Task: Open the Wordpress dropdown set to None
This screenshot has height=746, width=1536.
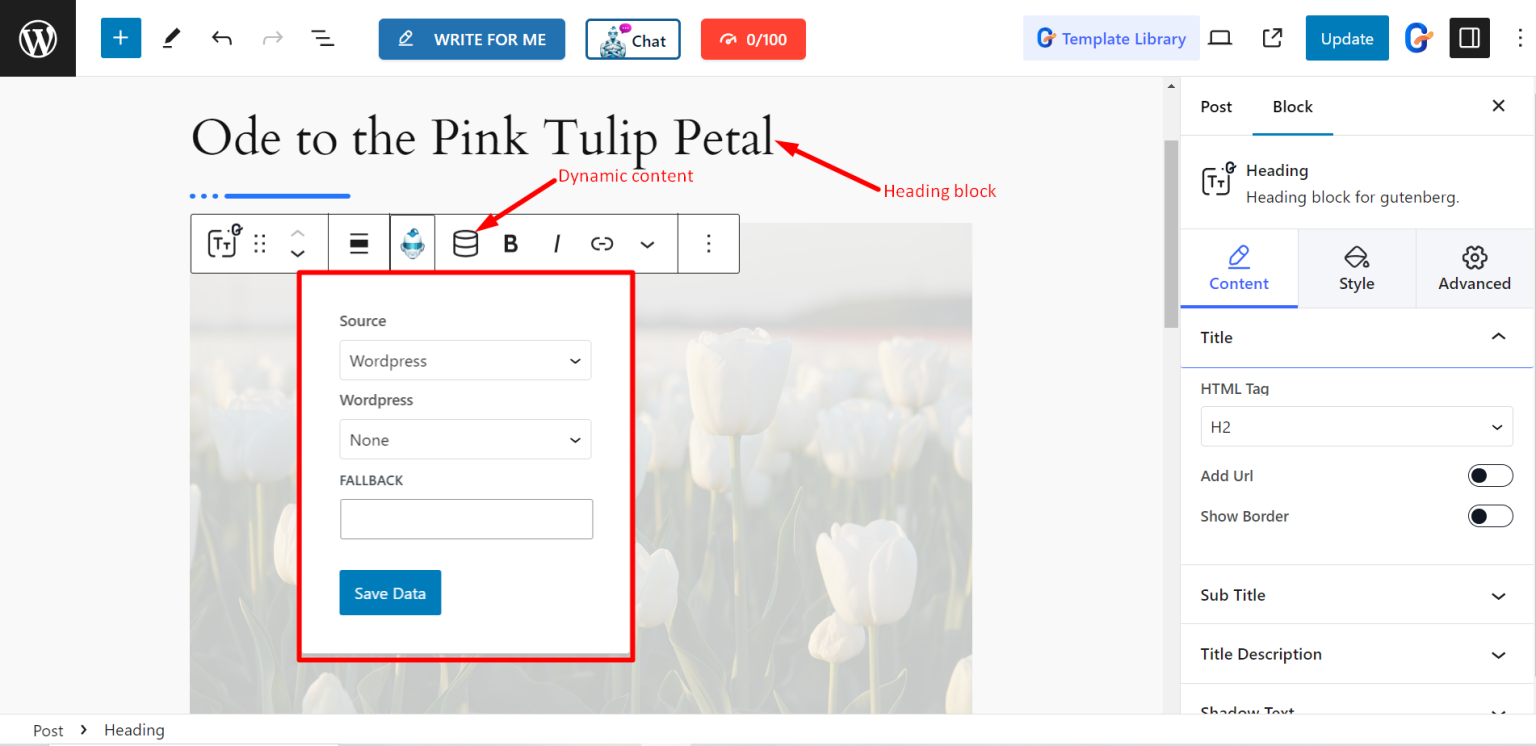Action: (x=465, y=439)
